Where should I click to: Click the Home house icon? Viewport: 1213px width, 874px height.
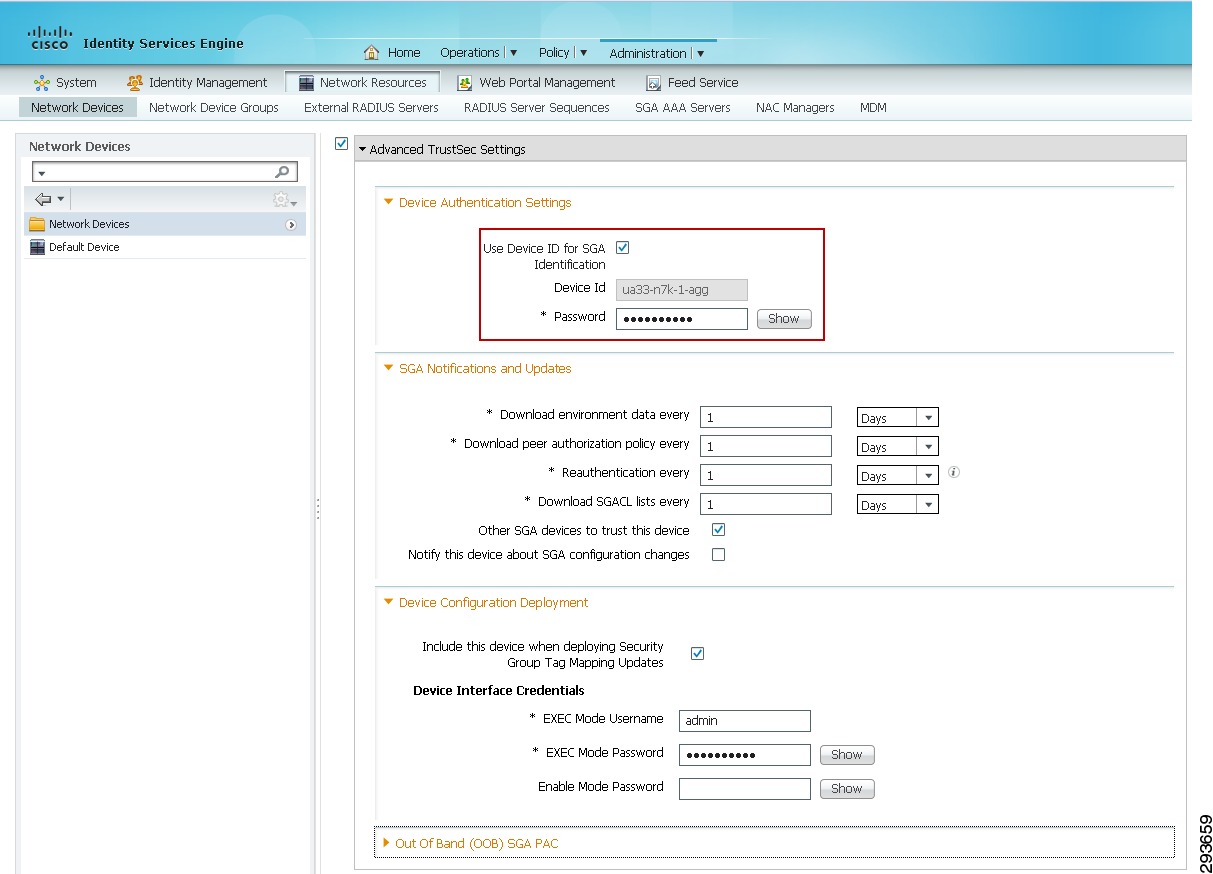372,52
